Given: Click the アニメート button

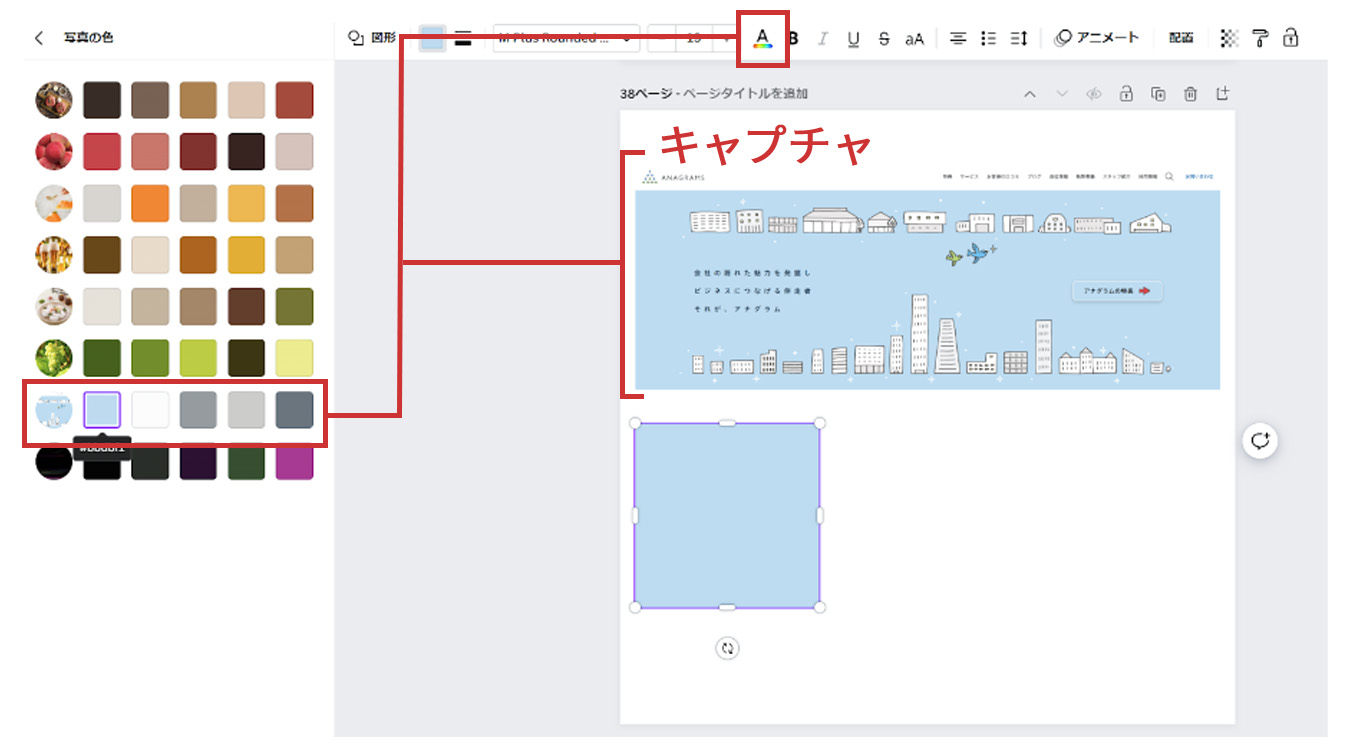Looking at the screenshot, I should pyautogui.click(x=1097, y=38).
